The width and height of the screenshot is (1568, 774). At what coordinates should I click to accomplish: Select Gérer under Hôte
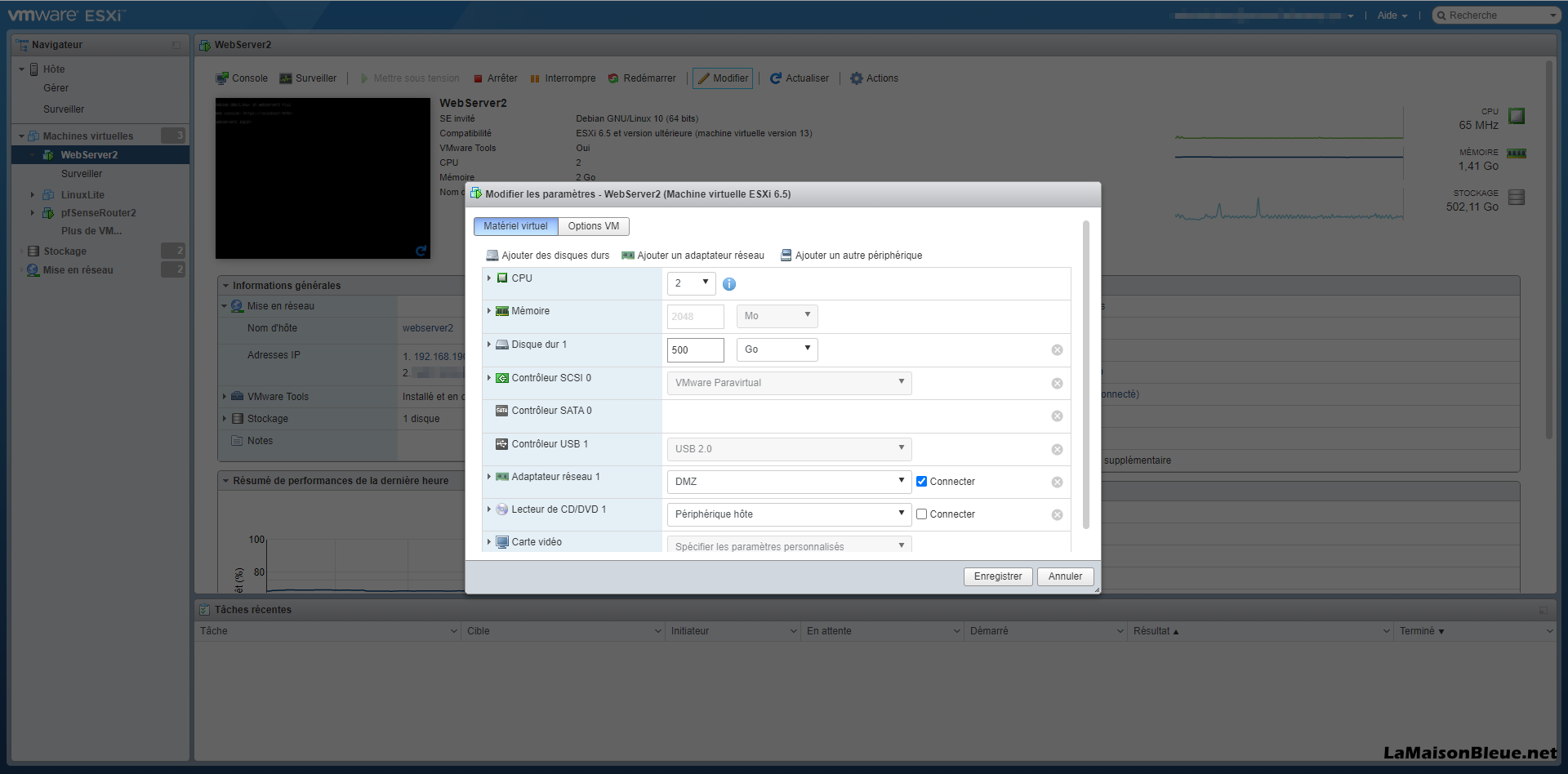click(x=56, y=88)
